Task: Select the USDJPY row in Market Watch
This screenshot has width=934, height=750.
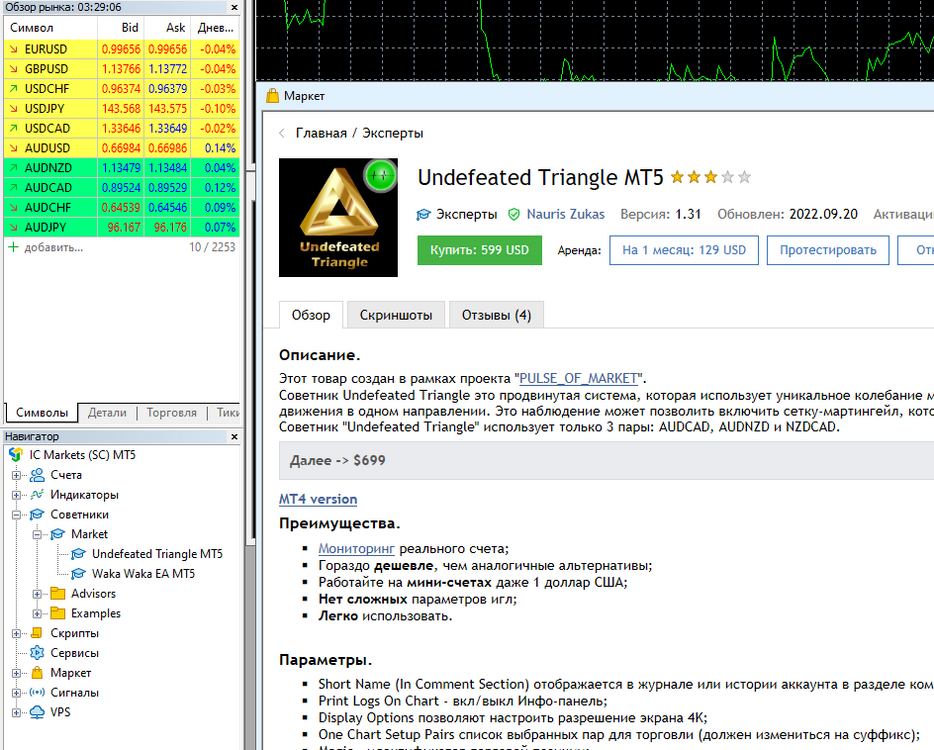Action: (122, 108)
